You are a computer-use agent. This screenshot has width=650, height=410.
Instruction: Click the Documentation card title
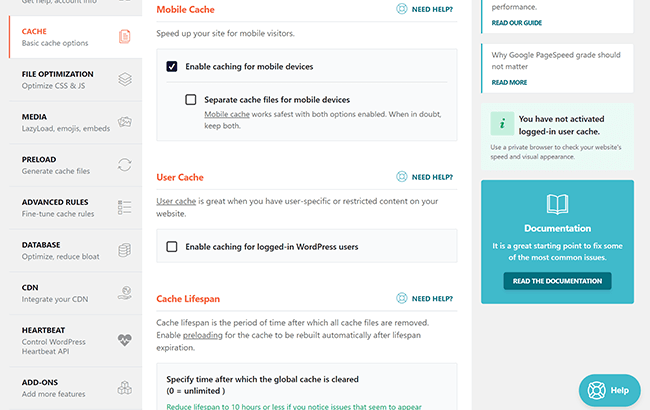[557, 228]
